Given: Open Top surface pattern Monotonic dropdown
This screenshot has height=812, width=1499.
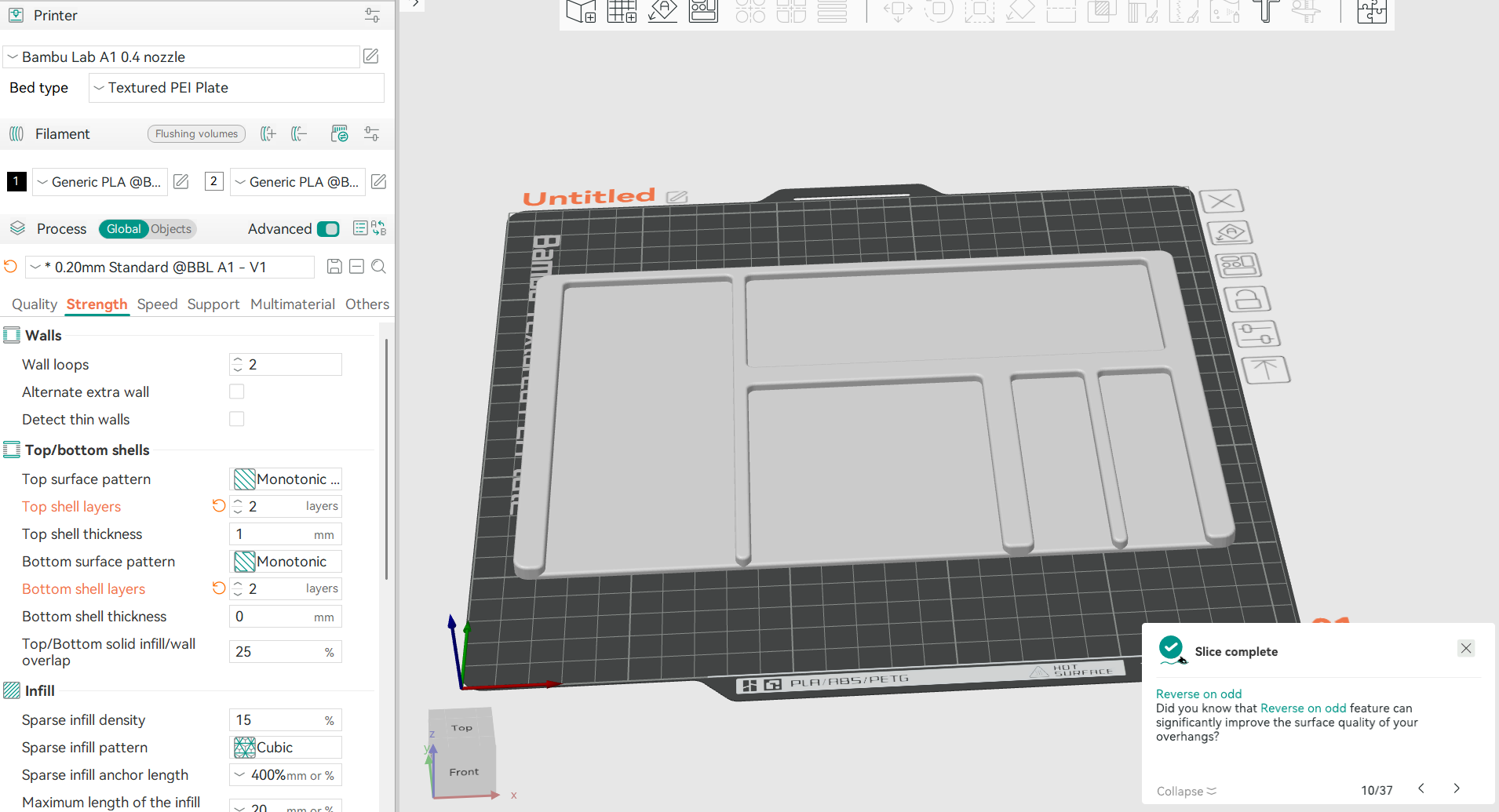Looking at the screenshot, I should [286, 479].
